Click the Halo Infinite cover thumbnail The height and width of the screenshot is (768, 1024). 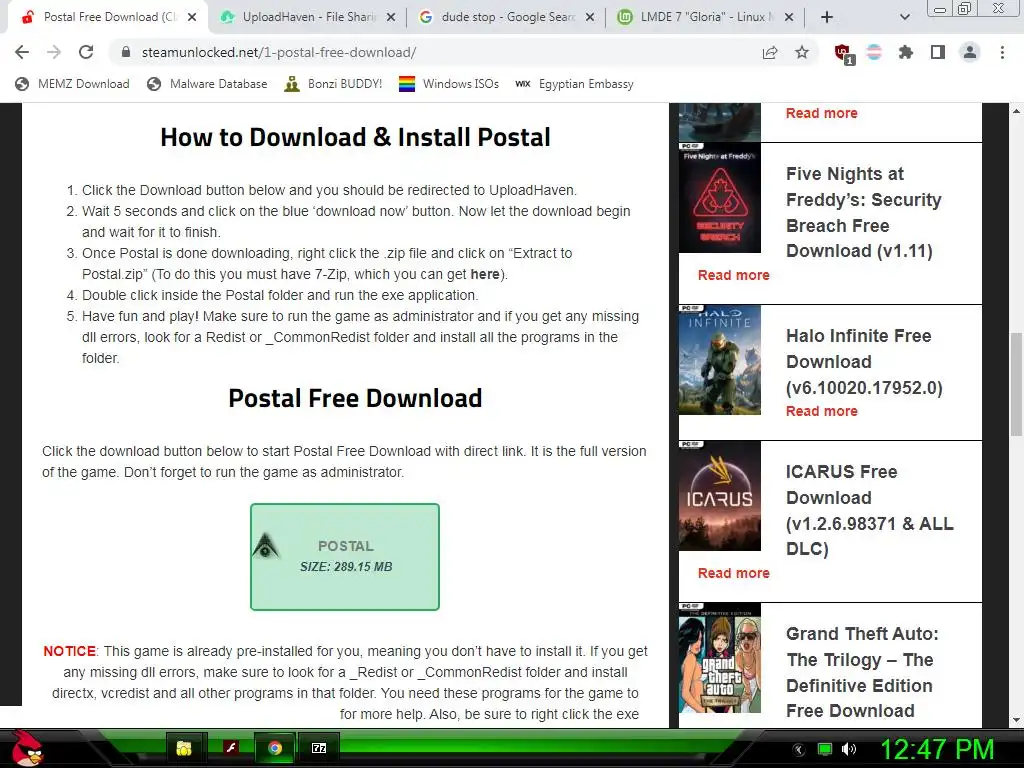click(x=720, y=360)
